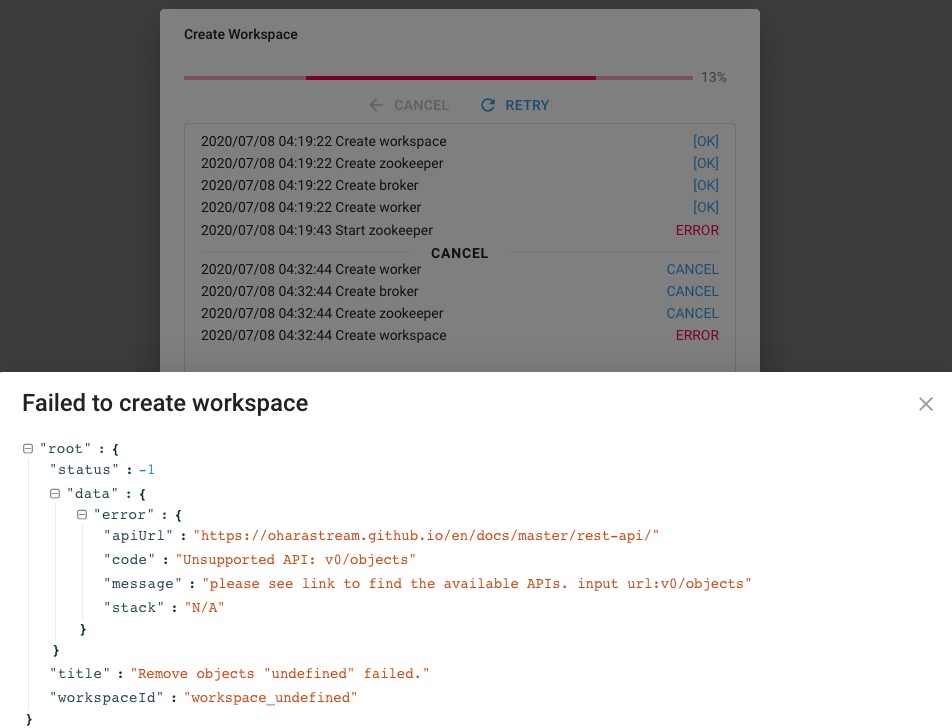
Task: Click CANCEL status of 04:32:44 Create worker
Action: coord(692,270)
